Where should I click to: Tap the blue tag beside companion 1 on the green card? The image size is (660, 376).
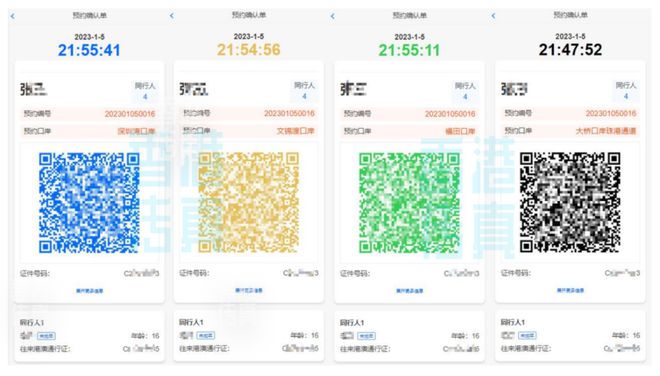coord(366,336)
